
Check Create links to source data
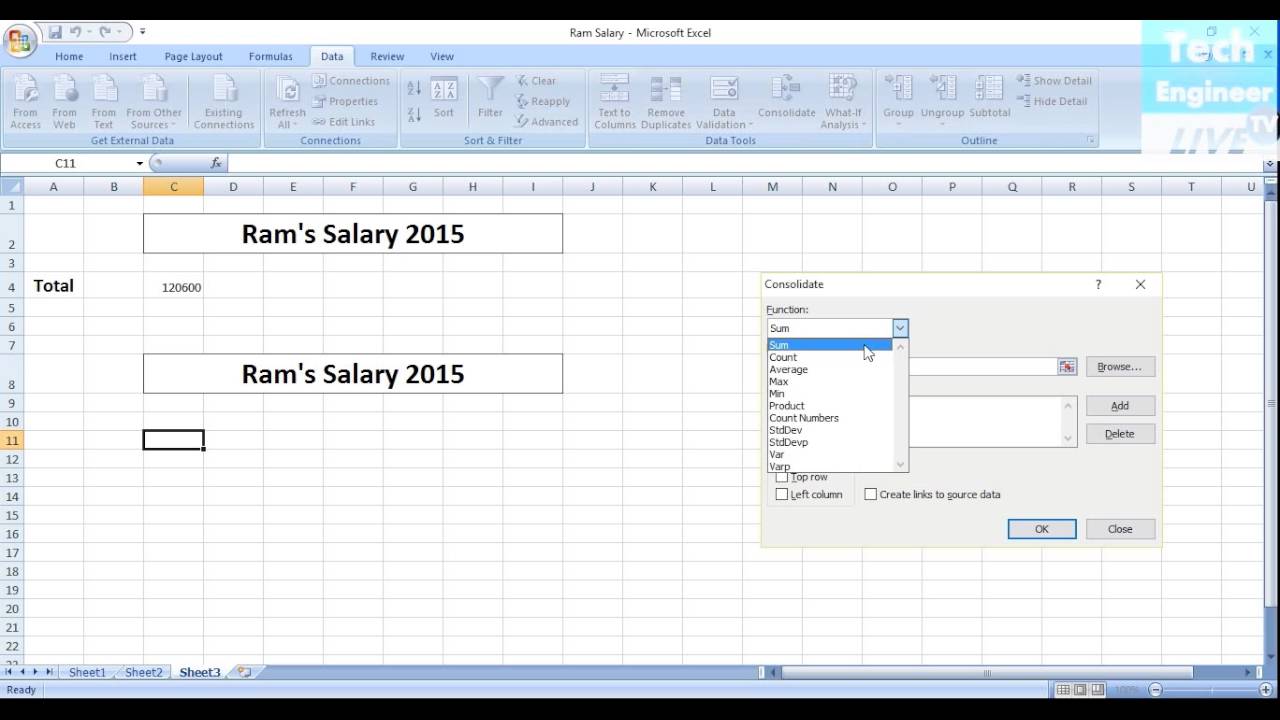tap(871, 495)
